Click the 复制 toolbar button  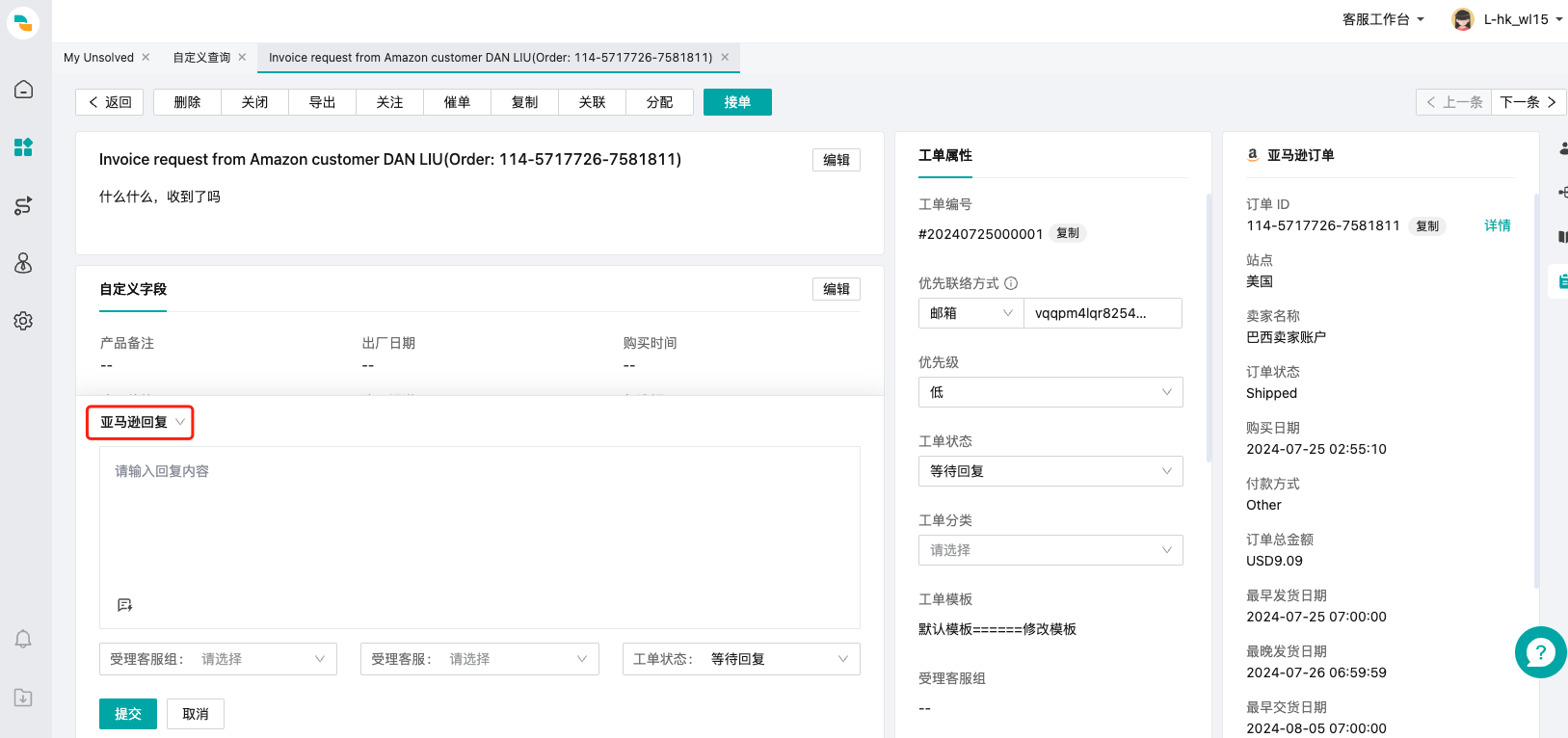pos(524,102)
